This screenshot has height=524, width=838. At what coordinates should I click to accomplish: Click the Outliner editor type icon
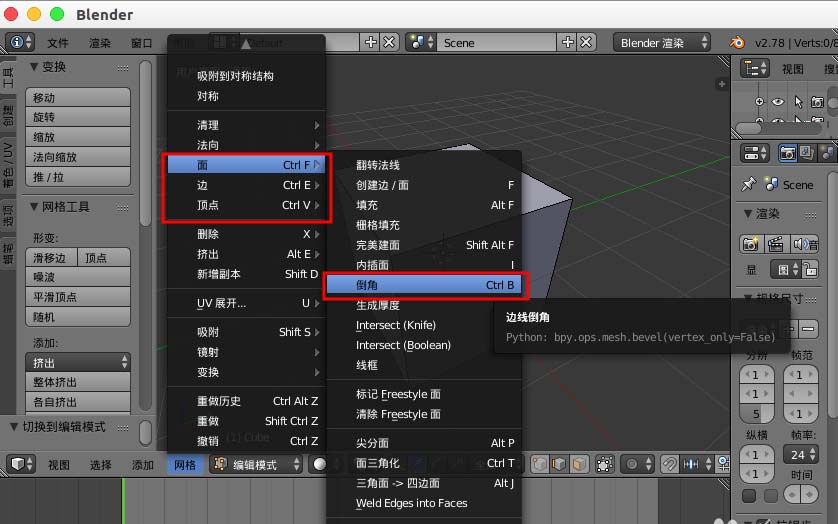point(755,68)
